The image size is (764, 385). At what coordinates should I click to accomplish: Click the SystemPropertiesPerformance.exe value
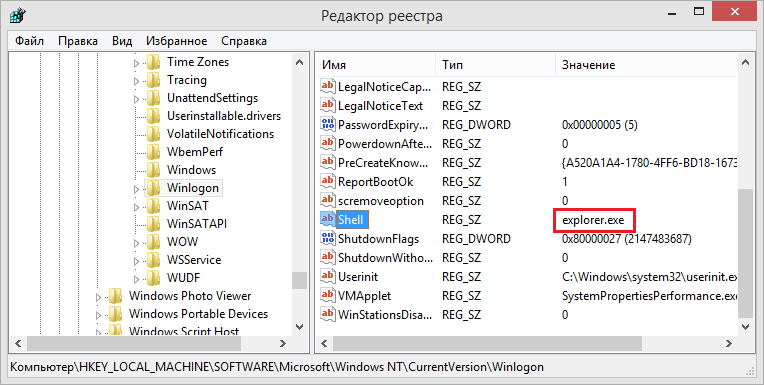click(649, 296)
